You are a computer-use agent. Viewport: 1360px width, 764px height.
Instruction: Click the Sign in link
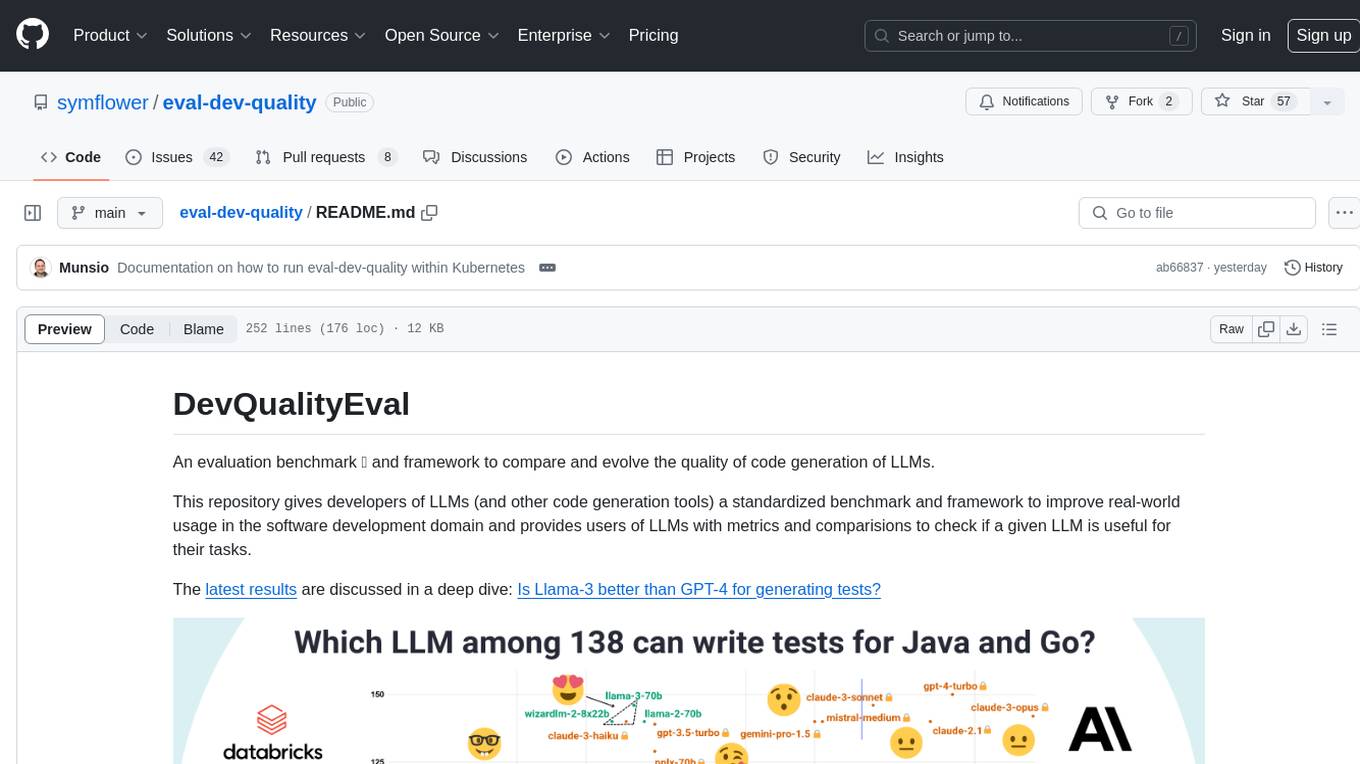click(1245, 35)
